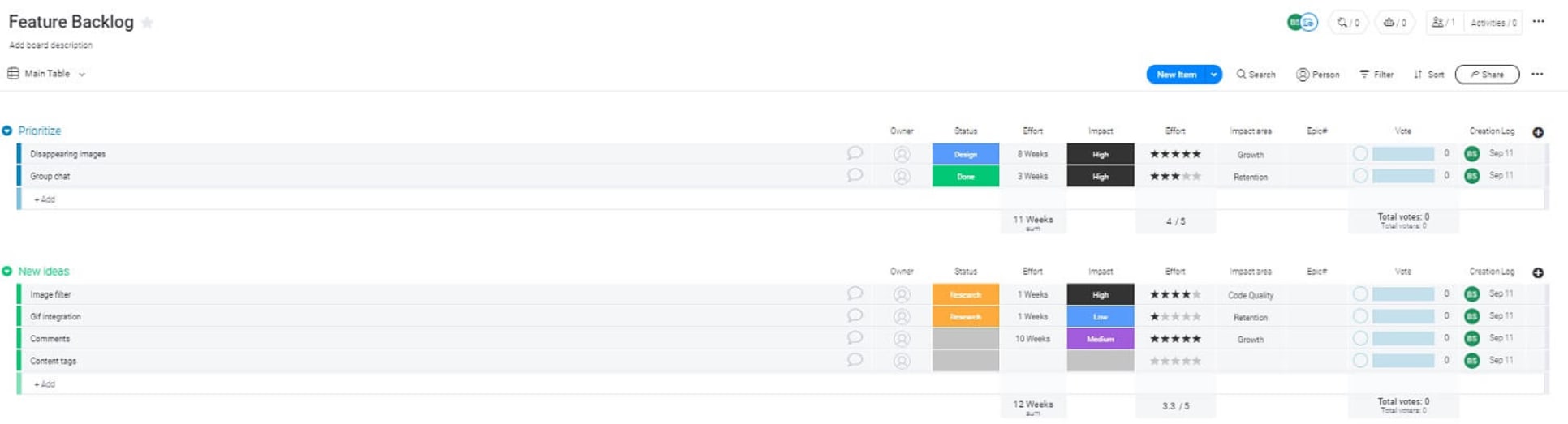Viewport: 1568px width, 424px height.
Task: Assign owner for Disappearing images
Action: 902,154
